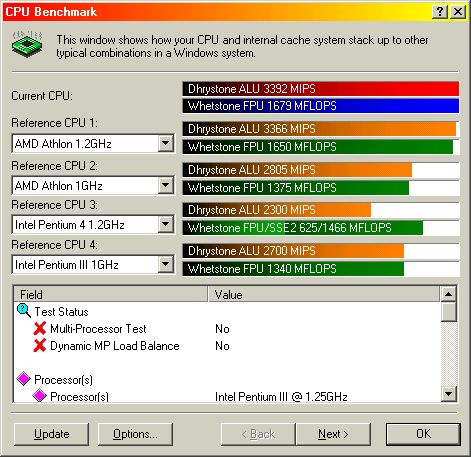Click the list scrollbar up arrow

pyautogui.click(x=449, y=294)
